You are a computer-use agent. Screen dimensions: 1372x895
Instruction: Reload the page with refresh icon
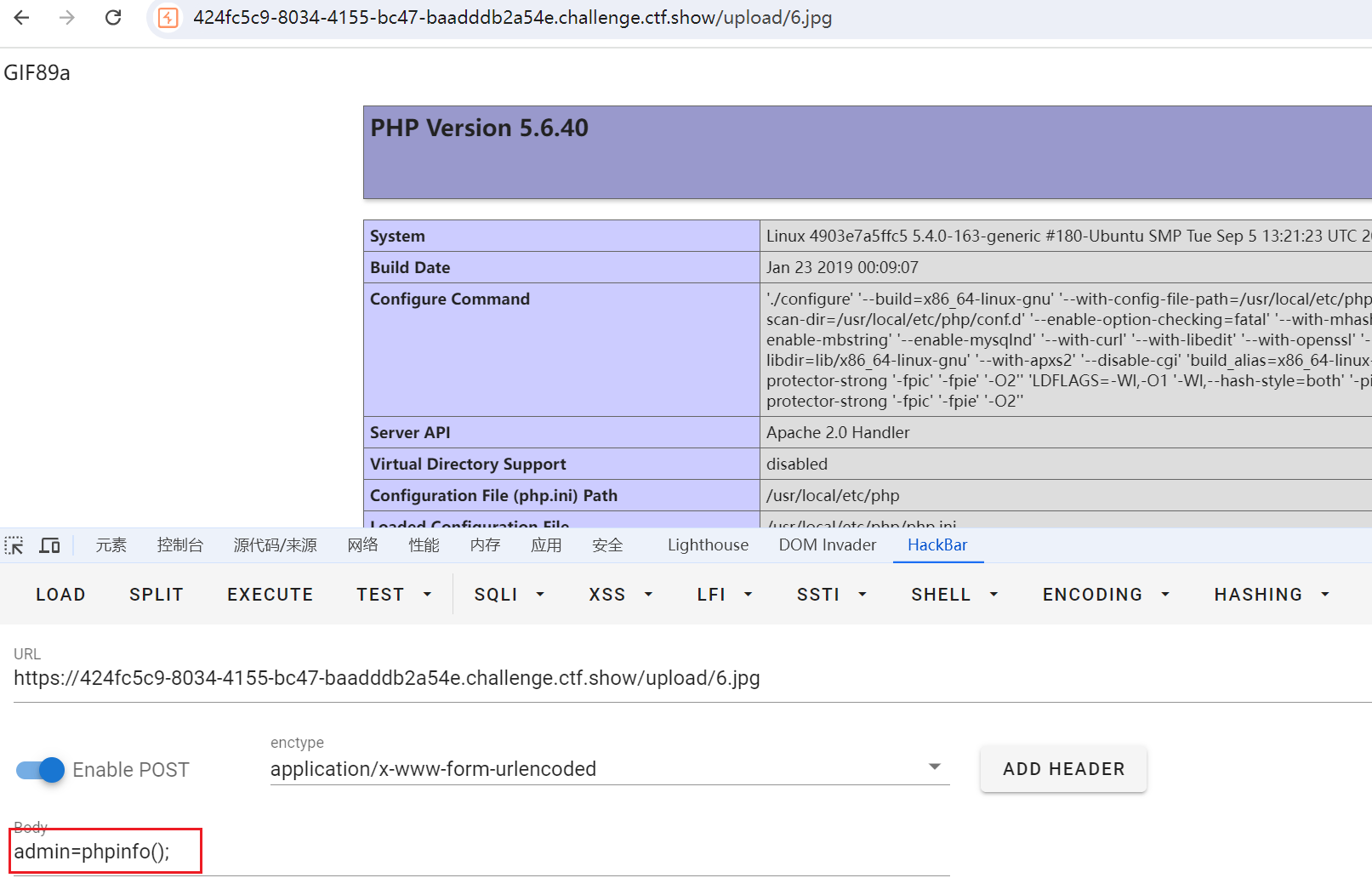(113, 18)
